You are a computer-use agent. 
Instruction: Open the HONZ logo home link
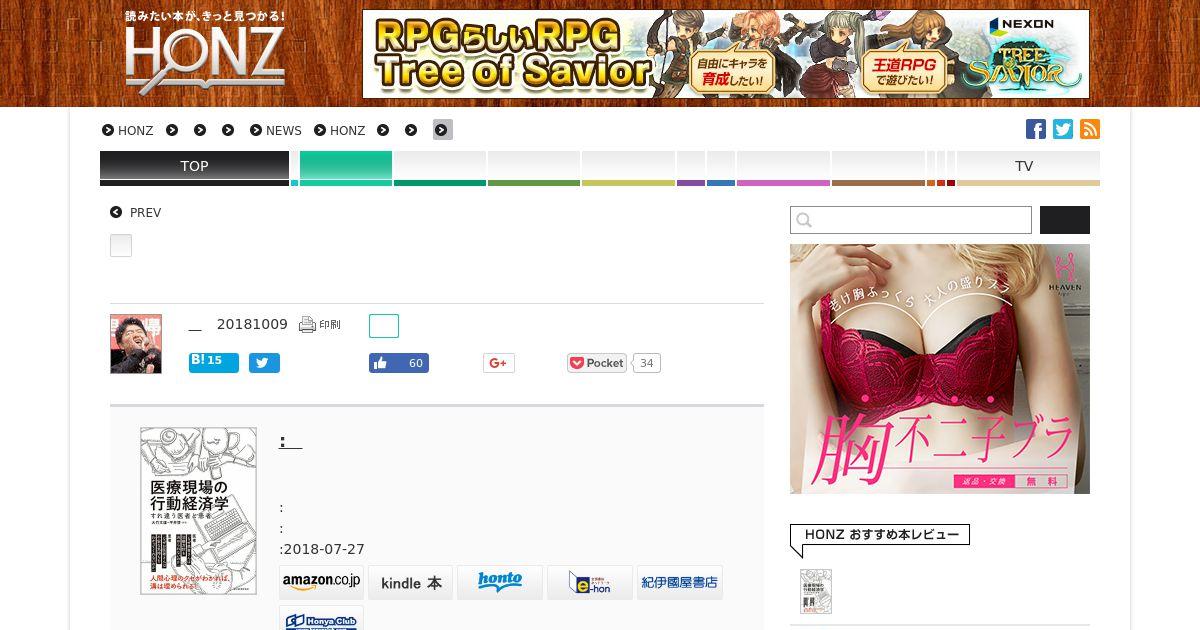click(x=205, y=53)
